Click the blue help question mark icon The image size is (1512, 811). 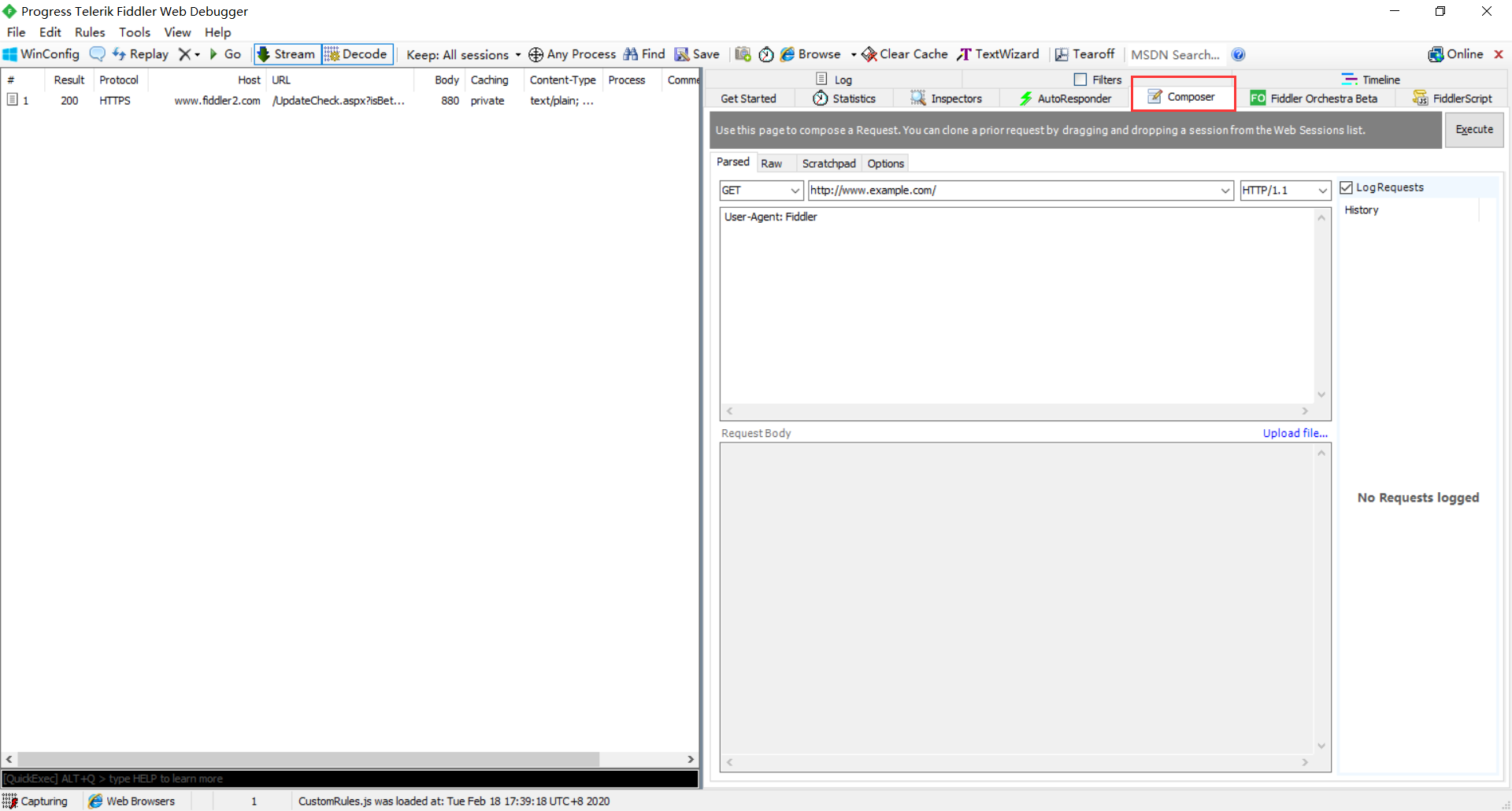pyautogui.click(x=1239, y=54)
